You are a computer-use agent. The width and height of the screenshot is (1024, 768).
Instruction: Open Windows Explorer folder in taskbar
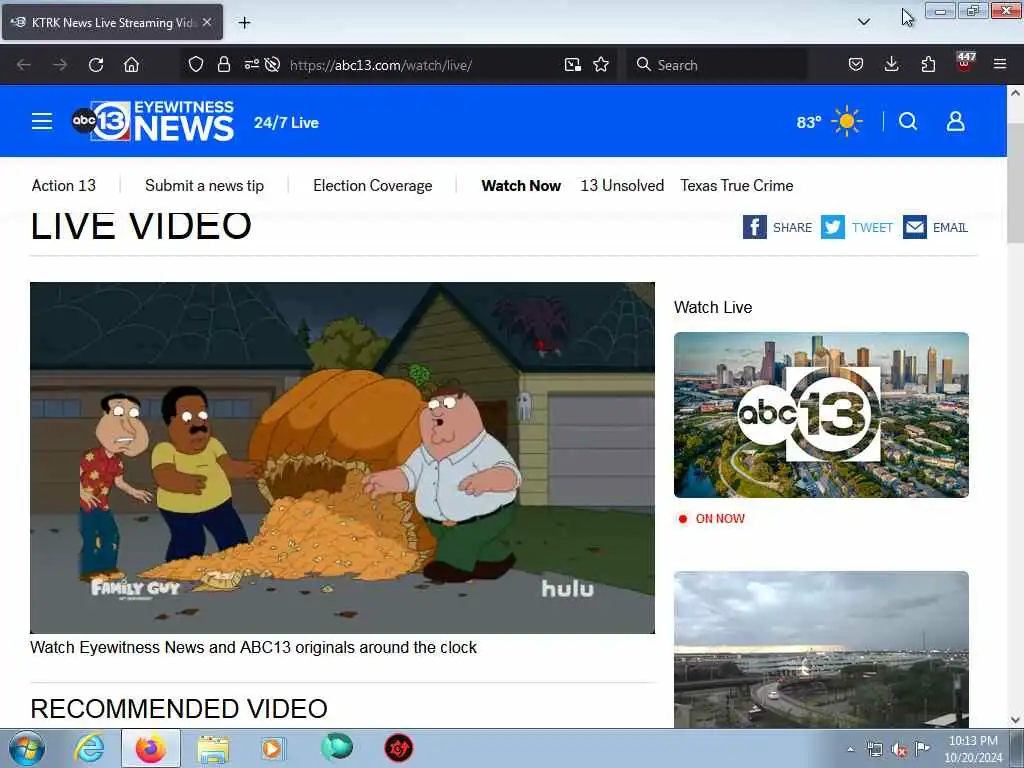(x=213, y=748)
